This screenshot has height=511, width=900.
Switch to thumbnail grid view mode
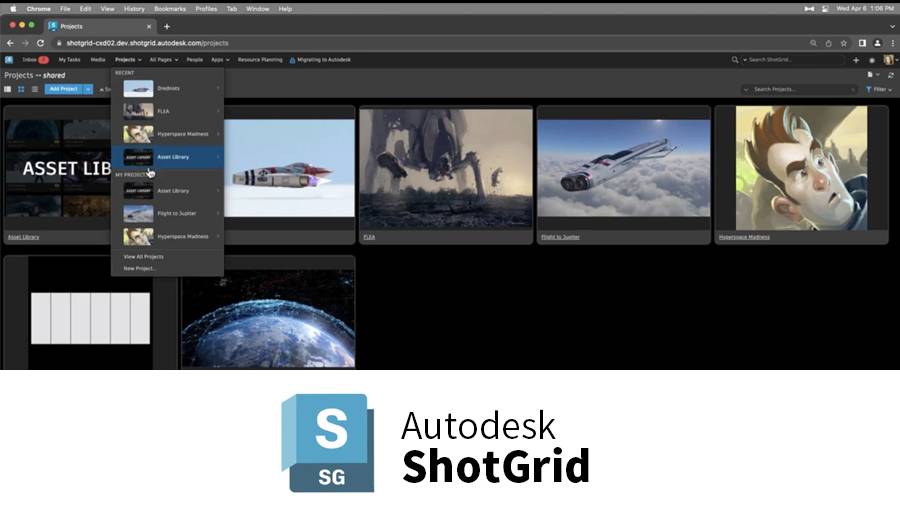21,89
